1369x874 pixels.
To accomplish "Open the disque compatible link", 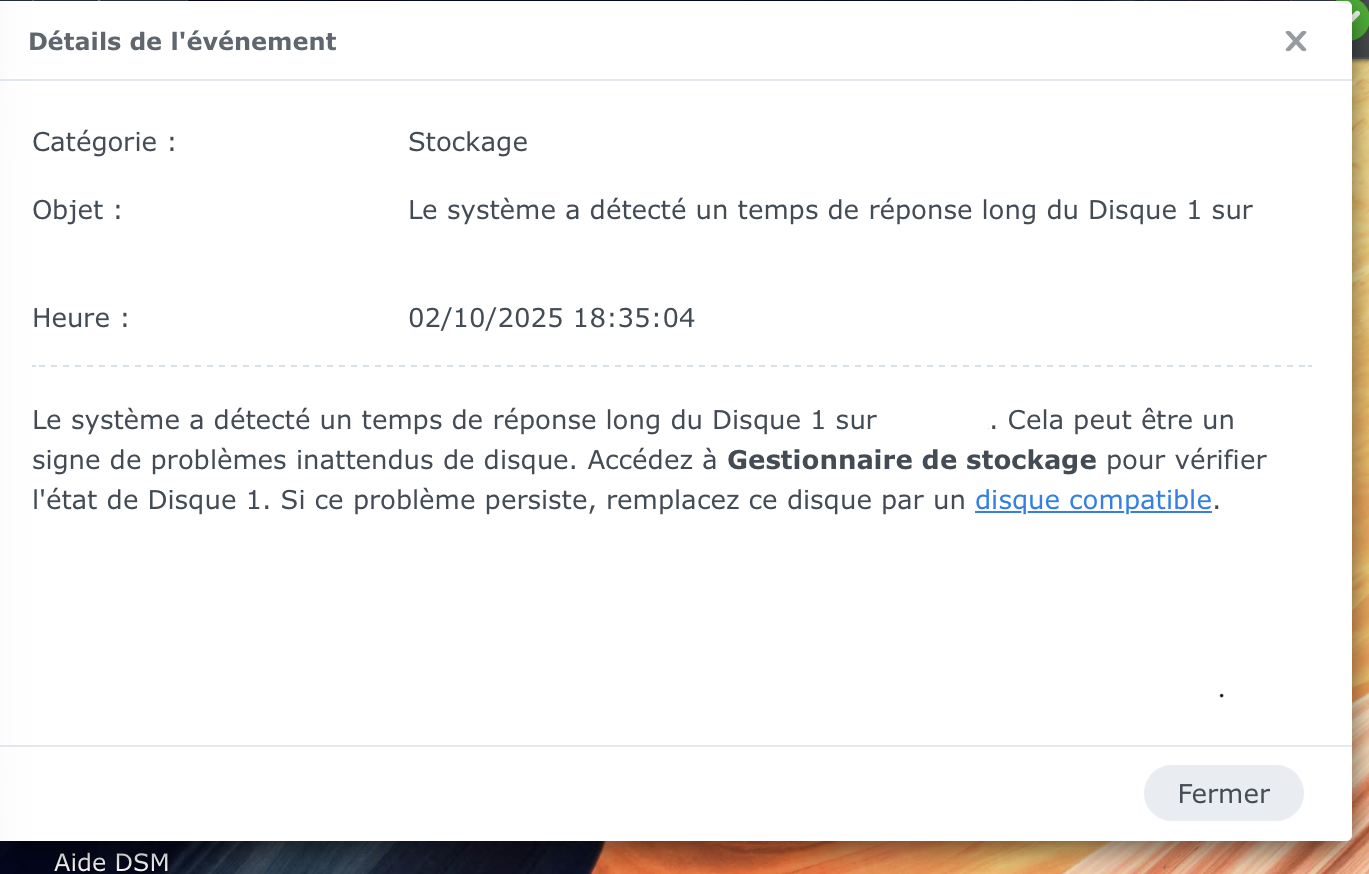I will pos(1093,500).
